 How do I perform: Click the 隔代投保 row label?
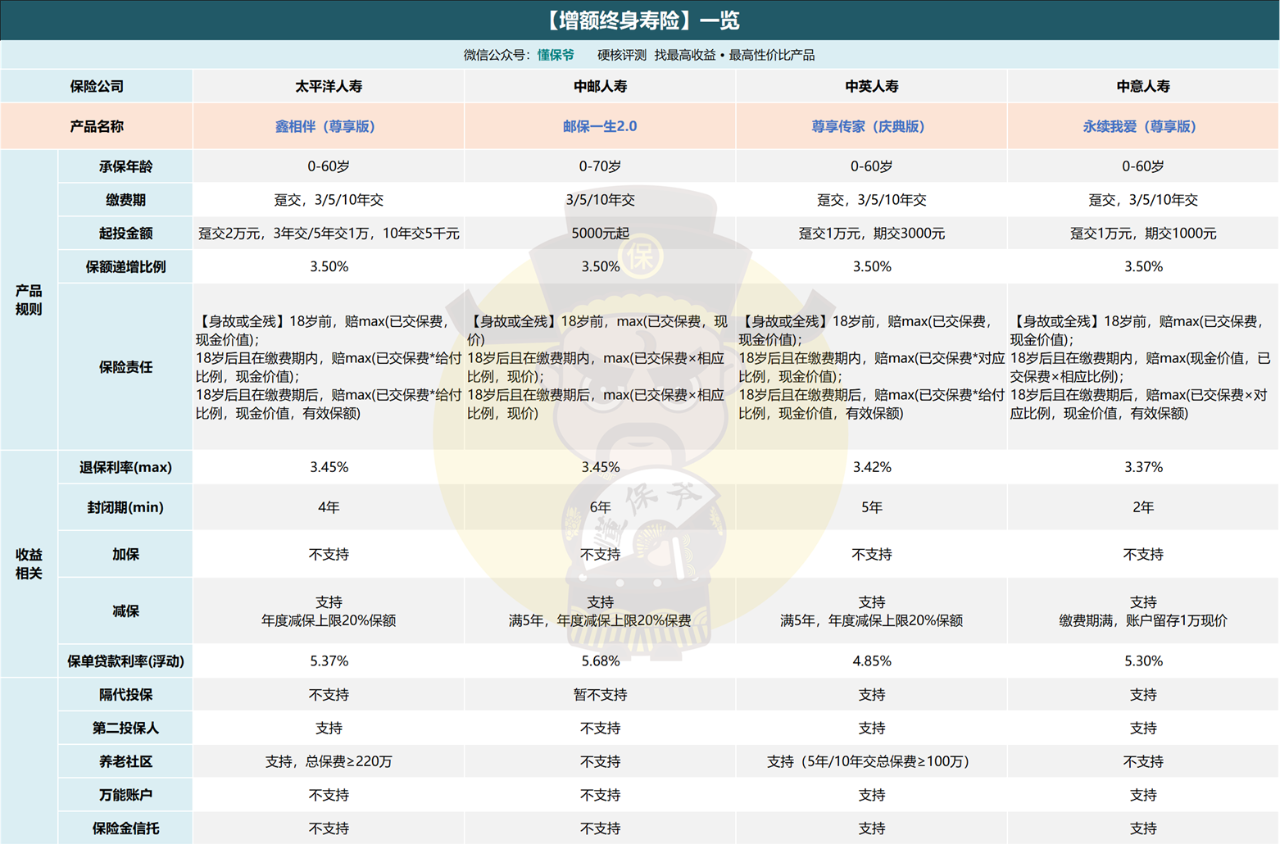pos(125,694)
